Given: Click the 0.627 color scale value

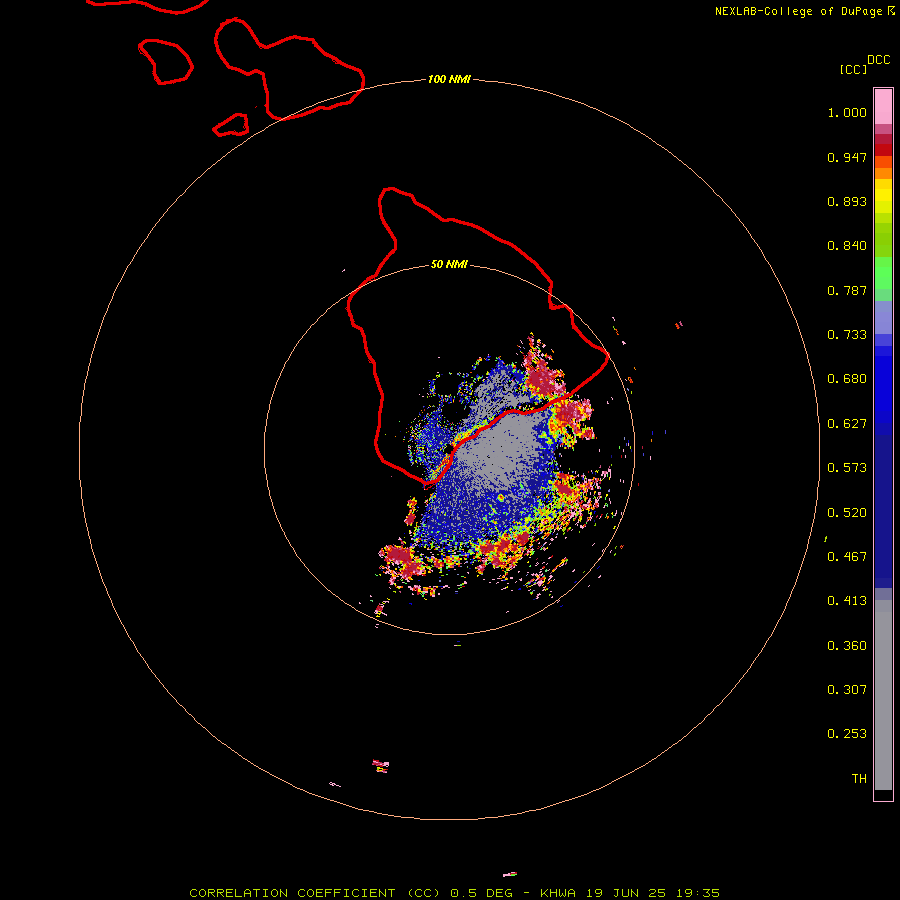Looking at the screenshot, I should [x=847, y=424].
